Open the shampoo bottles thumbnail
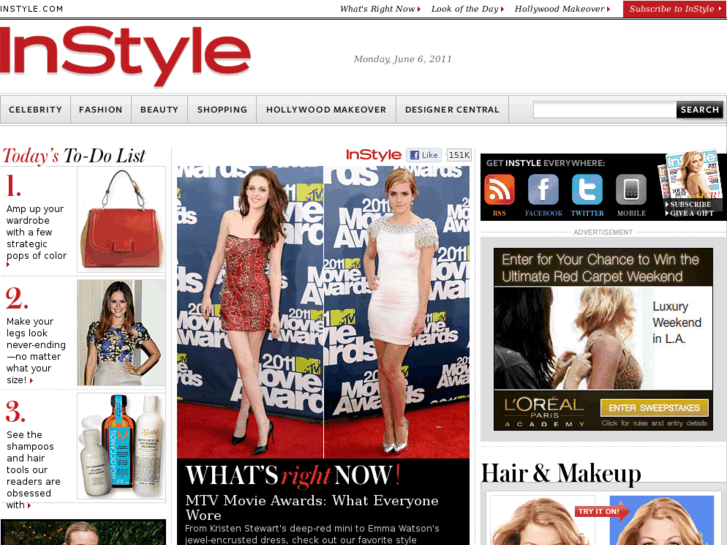The width and height of the screenshot is (727, 545). 121,447
